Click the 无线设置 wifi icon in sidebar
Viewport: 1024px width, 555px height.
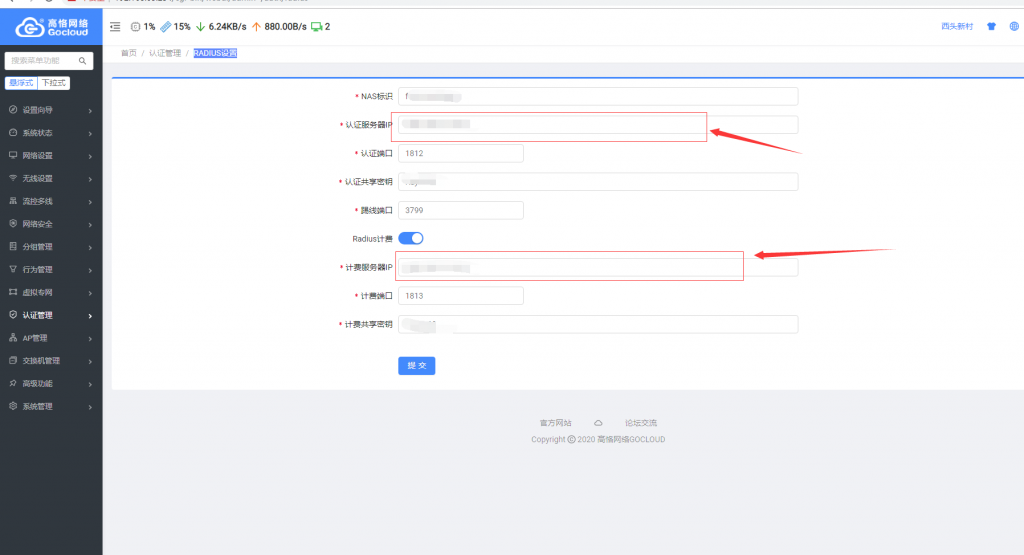[x=13, y=178]
